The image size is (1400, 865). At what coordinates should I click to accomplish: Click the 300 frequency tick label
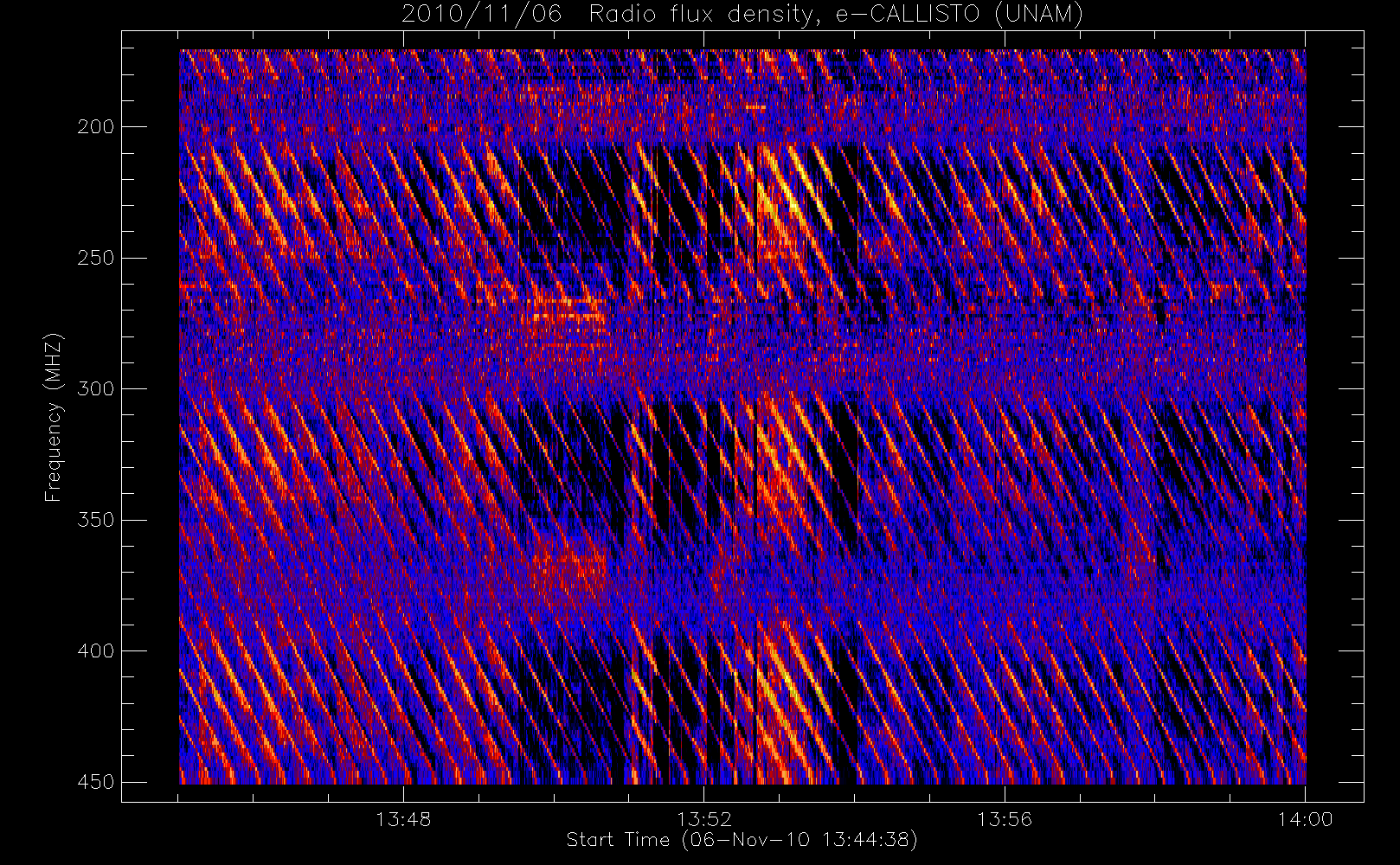coord(95,388)
